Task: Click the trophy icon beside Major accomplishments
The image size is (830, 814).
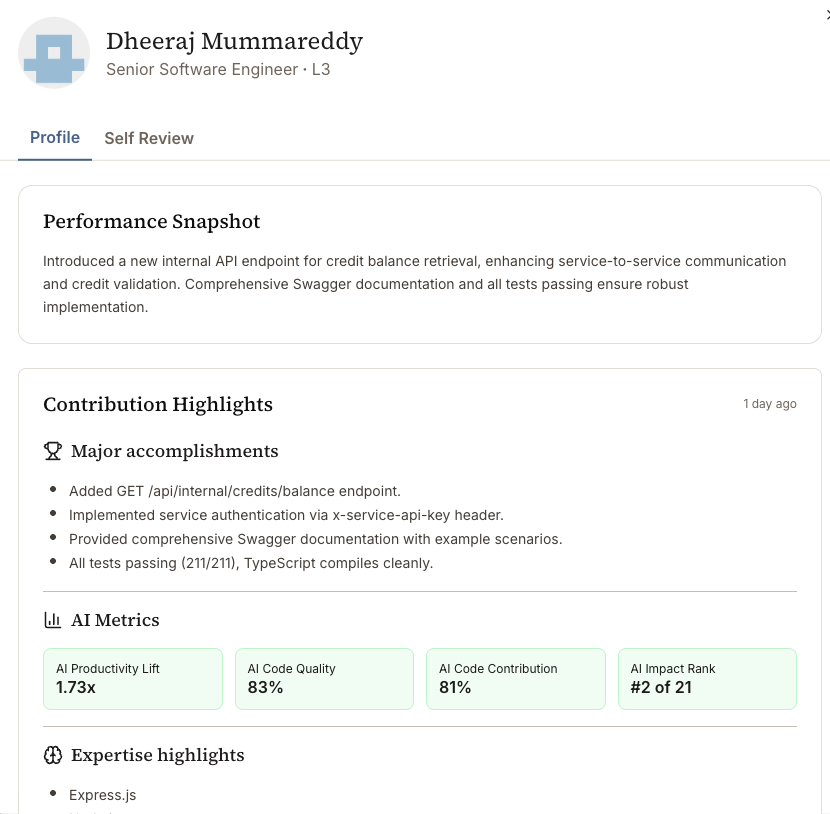Action: [53, 451]
